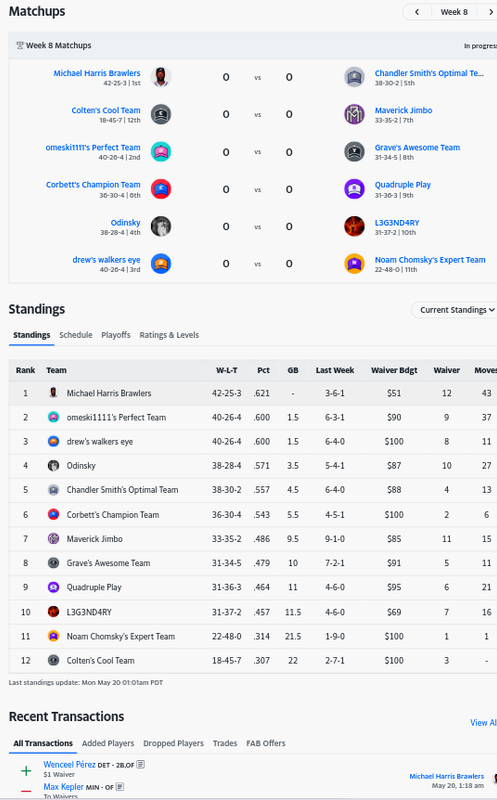
Task: Open Wenceel Pérez player link
Action: pos(69,764)
